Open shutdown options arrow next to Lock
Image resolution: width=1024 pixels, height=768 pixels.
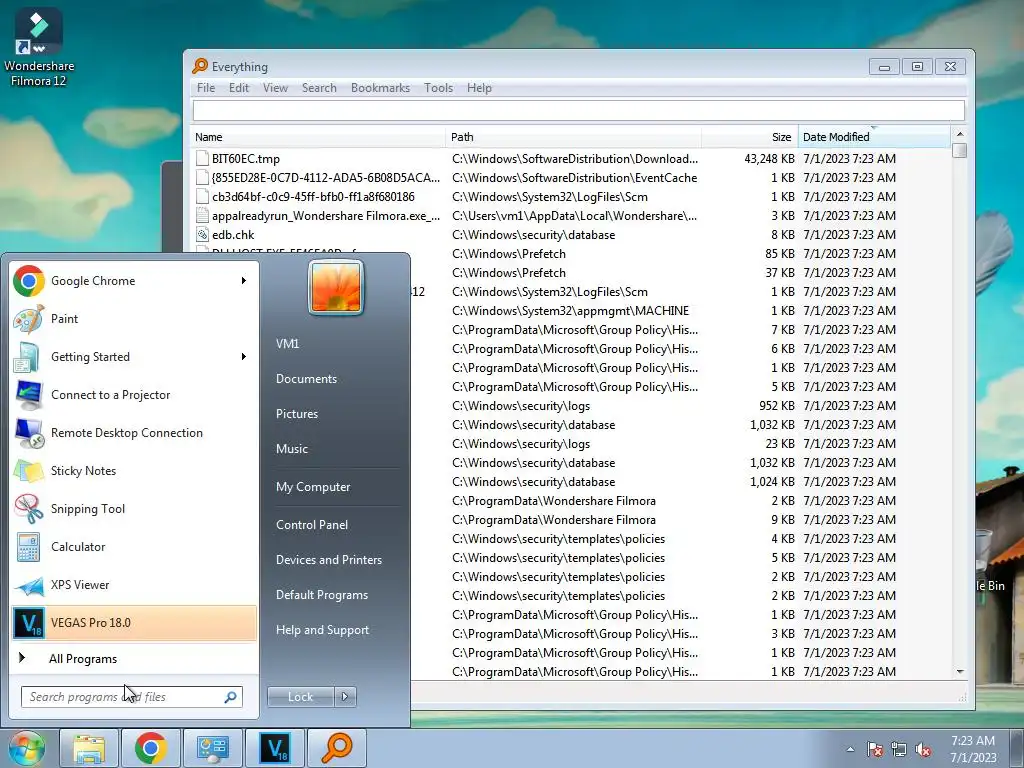[x=345, y=697]
